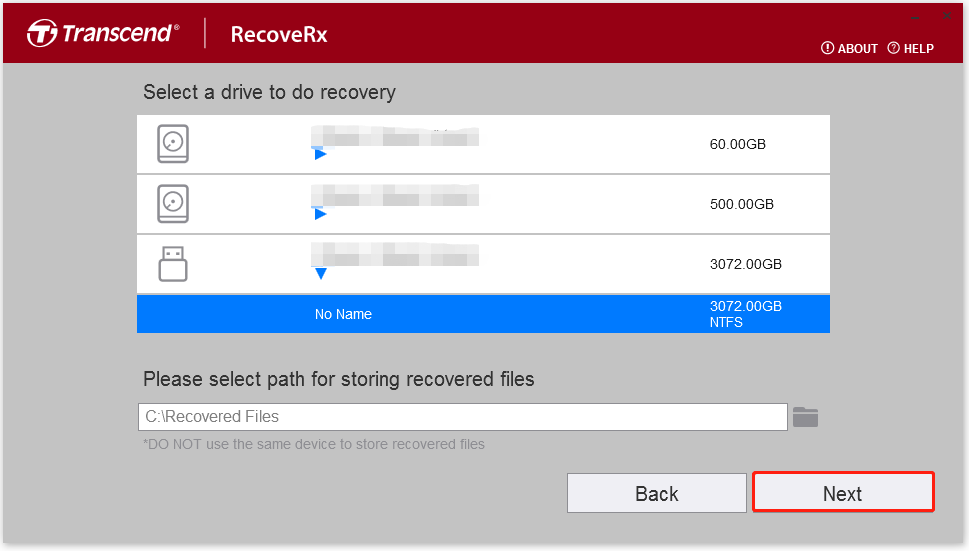The image size is (969, 551).
Task: Expand the 500.00GB drive partitions arrow
Action: coord(320,214)
